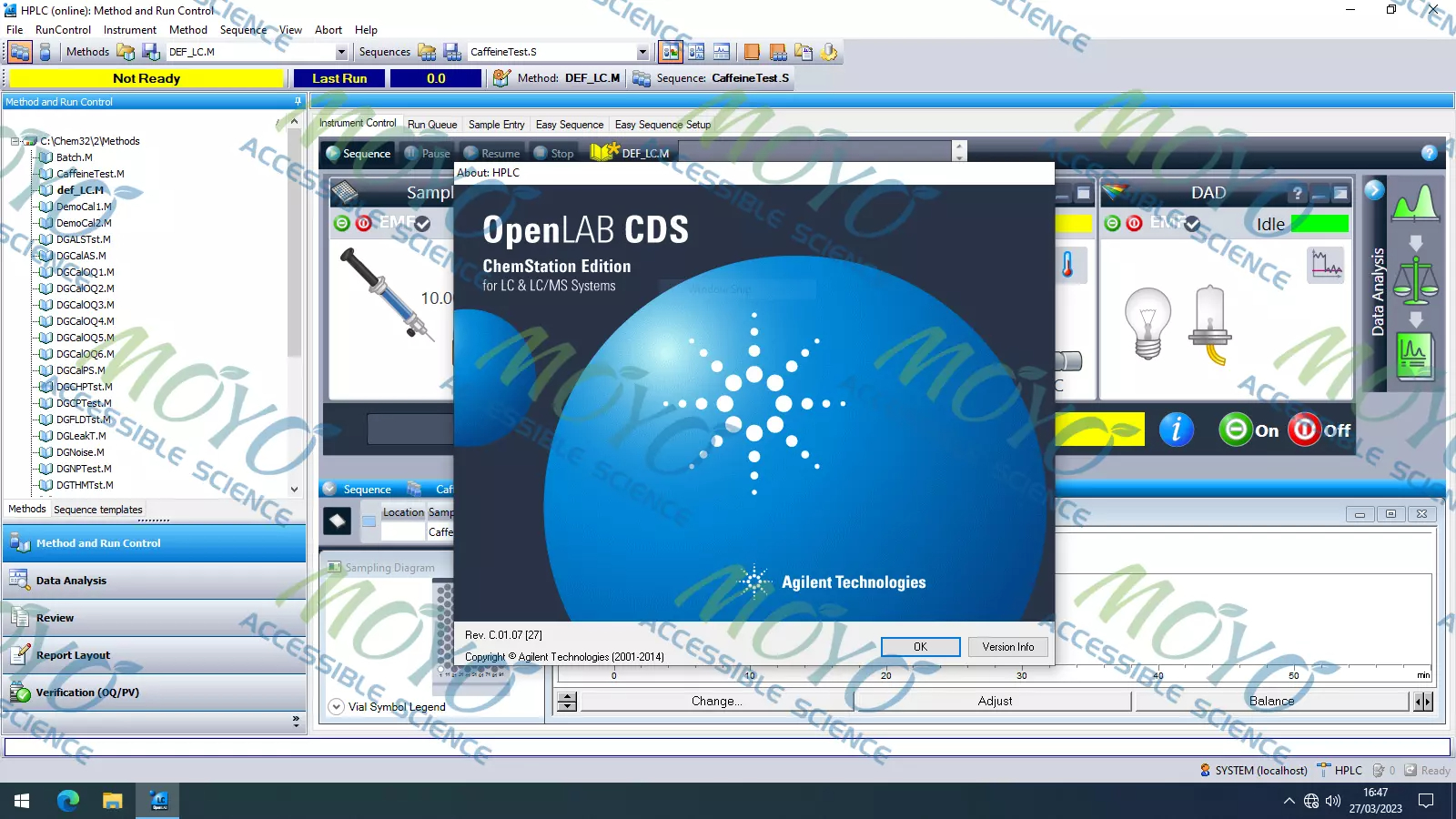Click the DAD signal plot icon
The width and height of the screenshot is (1456, 819).
[x=1327, y=265]
